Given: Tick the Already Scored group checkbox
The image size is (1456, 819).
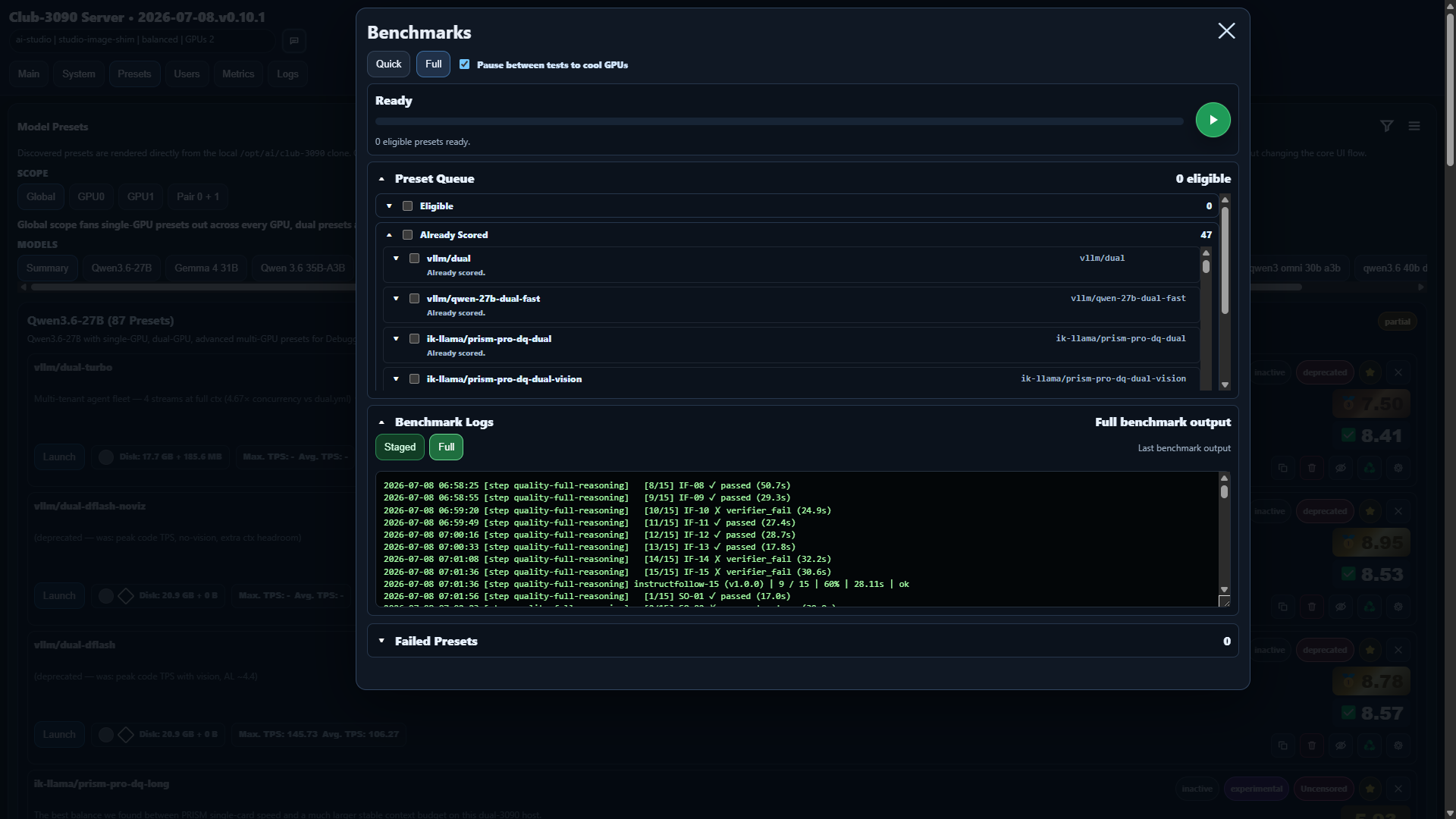Looking at the screenshot, I should [407, 235].
